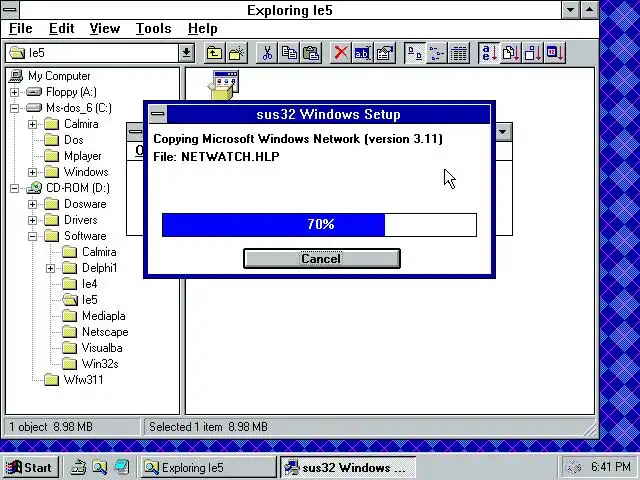Click the system tray icon
640x480 pixels.
pos(574,467)
